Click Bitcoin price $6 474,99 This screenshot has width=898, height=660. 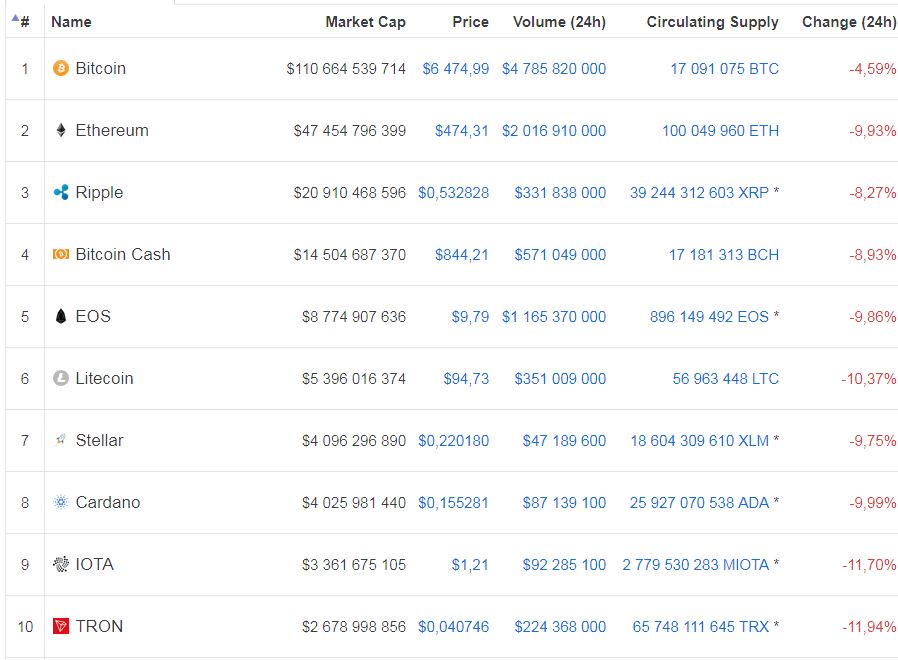pyautogui.click(x=456, y=69)
